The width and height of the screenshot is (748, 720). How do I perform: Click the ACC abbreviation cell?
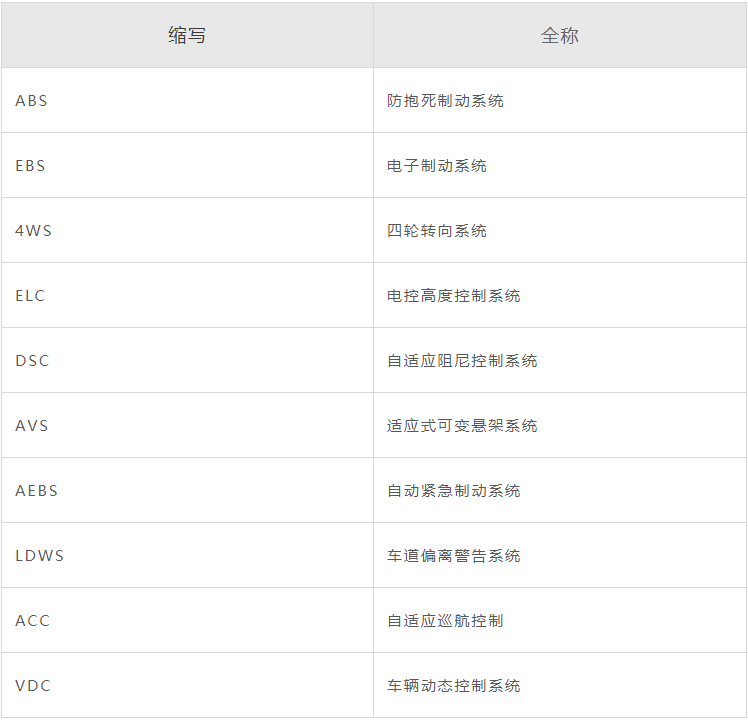pyautogui.click(x=187, y=620)
